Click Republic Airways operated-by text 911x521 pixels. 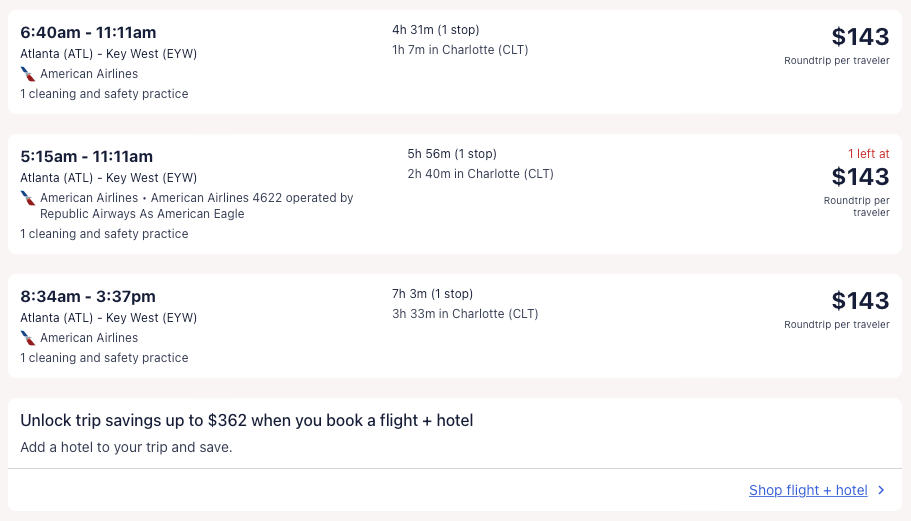(x=142, y=214)
